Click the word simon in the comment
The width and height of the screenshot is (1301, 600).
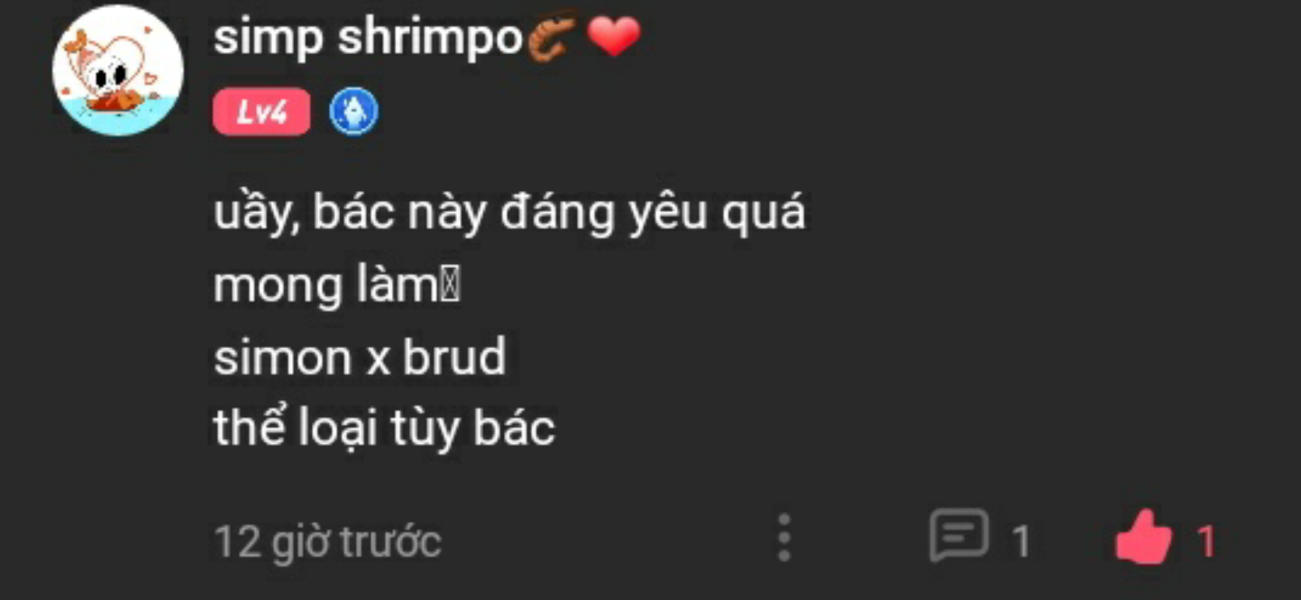pos(283,358)
